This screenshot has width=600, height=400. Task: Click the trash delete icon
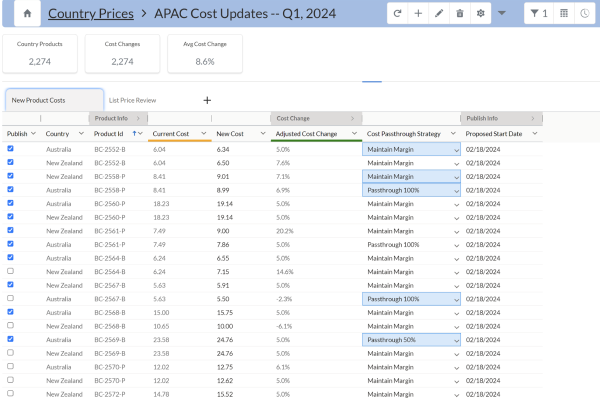tap(459, 14)
